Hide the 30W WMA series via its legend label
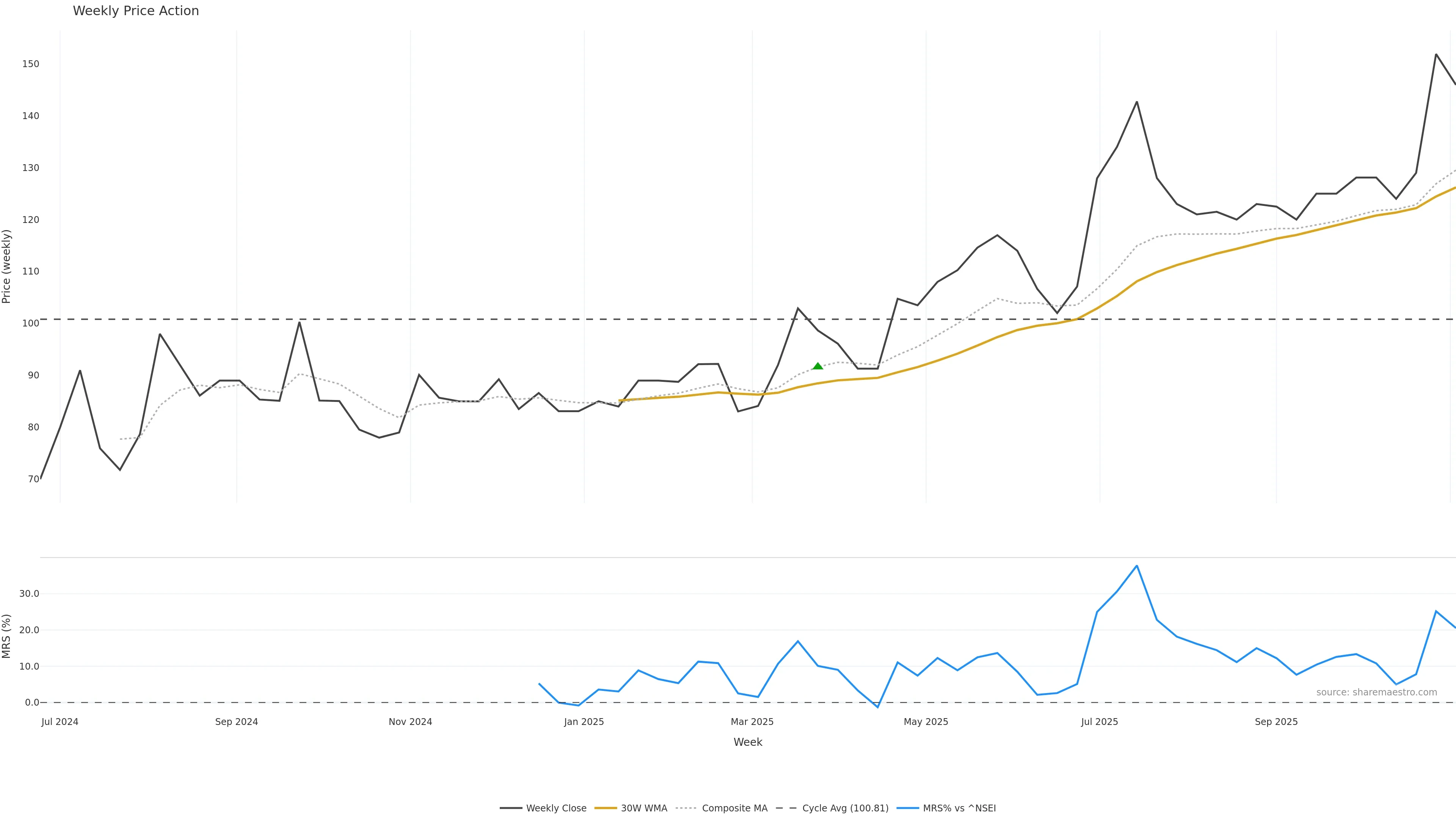Viewport: 1456px width, 819px height. pyautogui.click(x=644, y=808)
